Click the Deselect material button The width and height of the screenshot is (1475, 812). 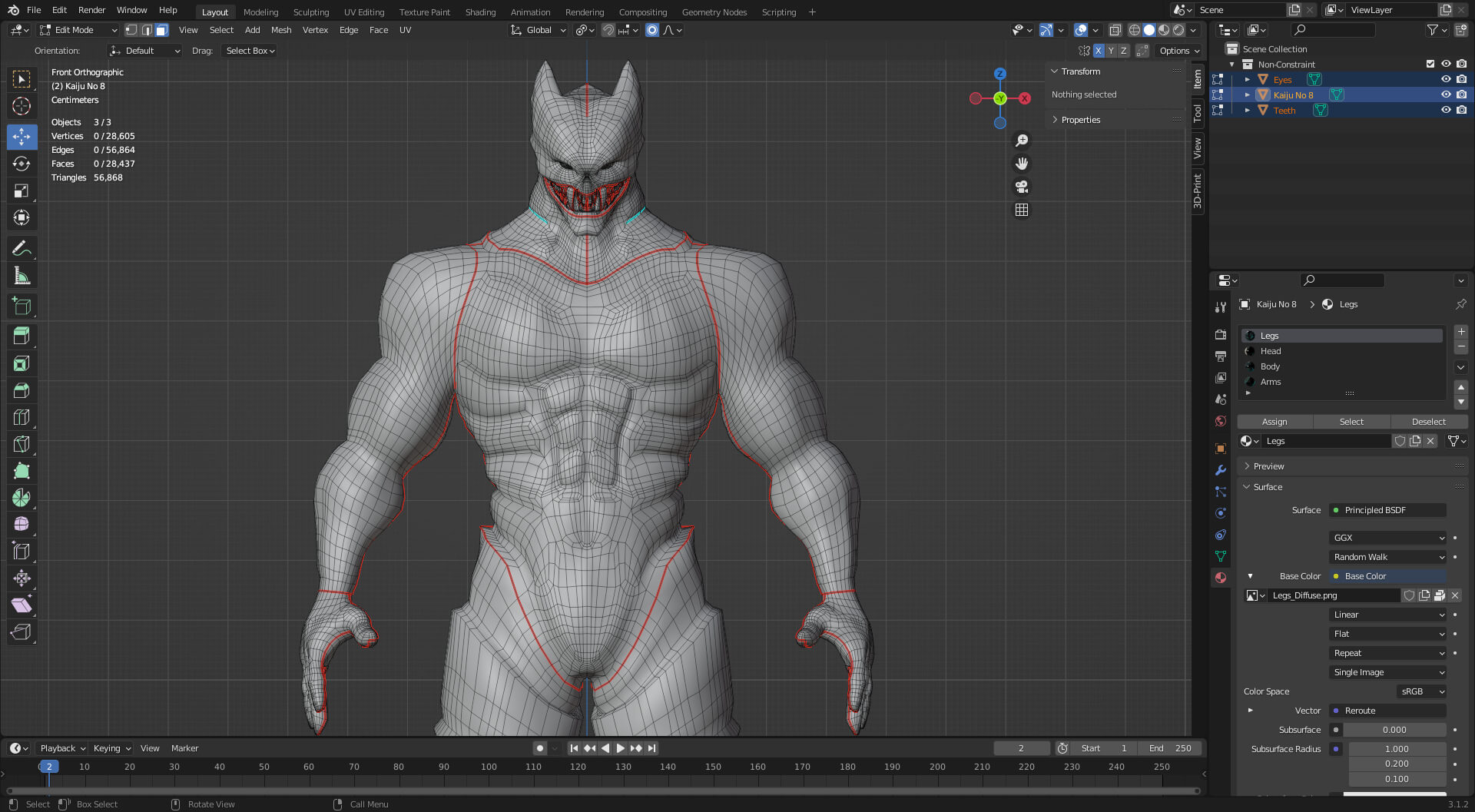[x=1429, y=422]
